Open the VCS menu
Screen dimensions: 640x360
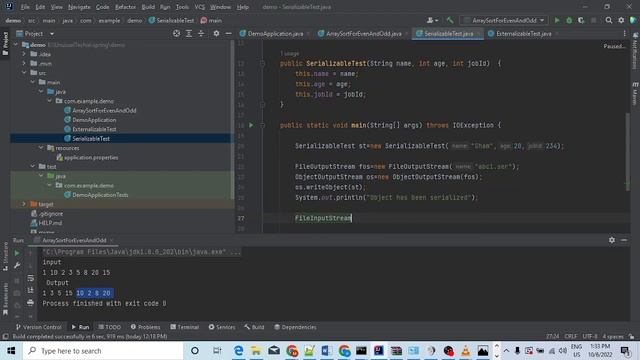[200, 7]
